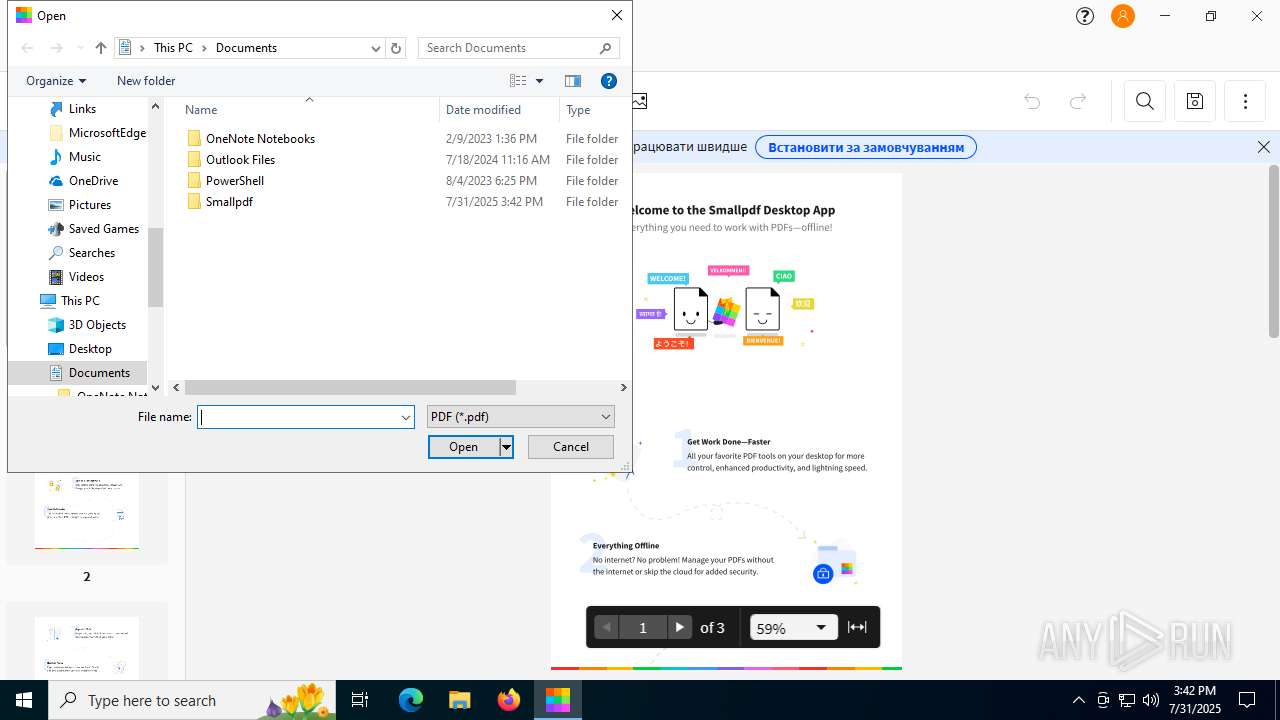1280x720 pixels.
Task: Click This PC in the address breadcrumb
Action: click(173, 48)
